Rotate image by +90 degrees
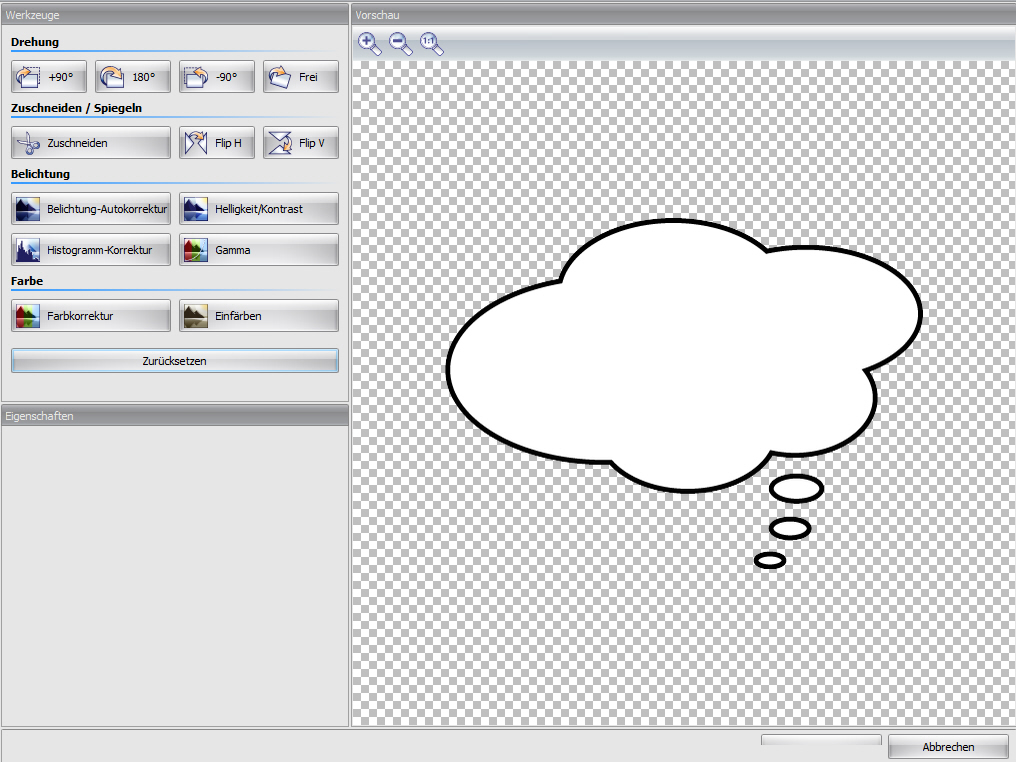1016x762 pixels. pos(49,77)
